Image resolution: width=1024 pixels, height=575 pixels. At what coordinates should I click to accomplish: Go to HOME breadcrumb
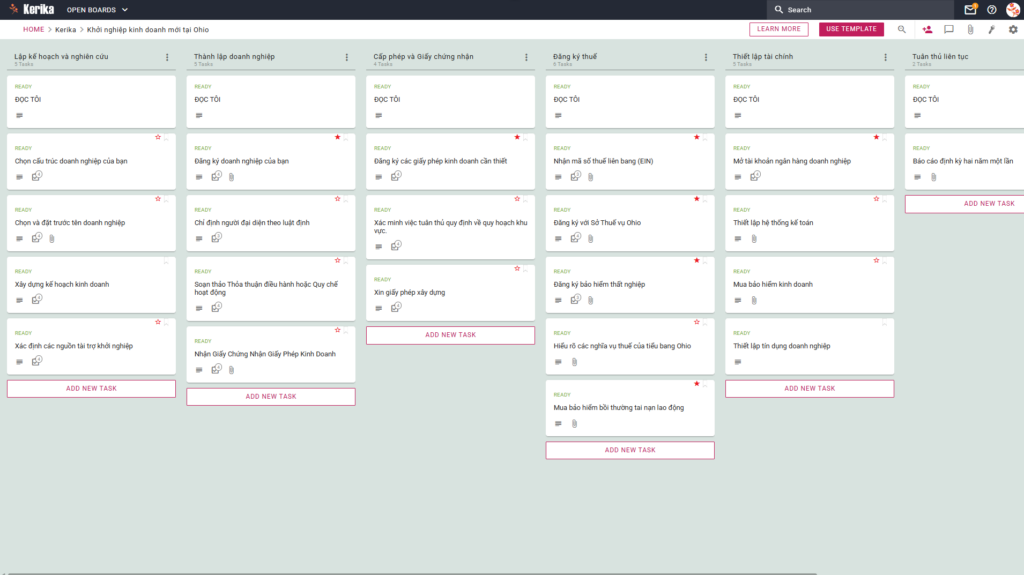(33, 29)
